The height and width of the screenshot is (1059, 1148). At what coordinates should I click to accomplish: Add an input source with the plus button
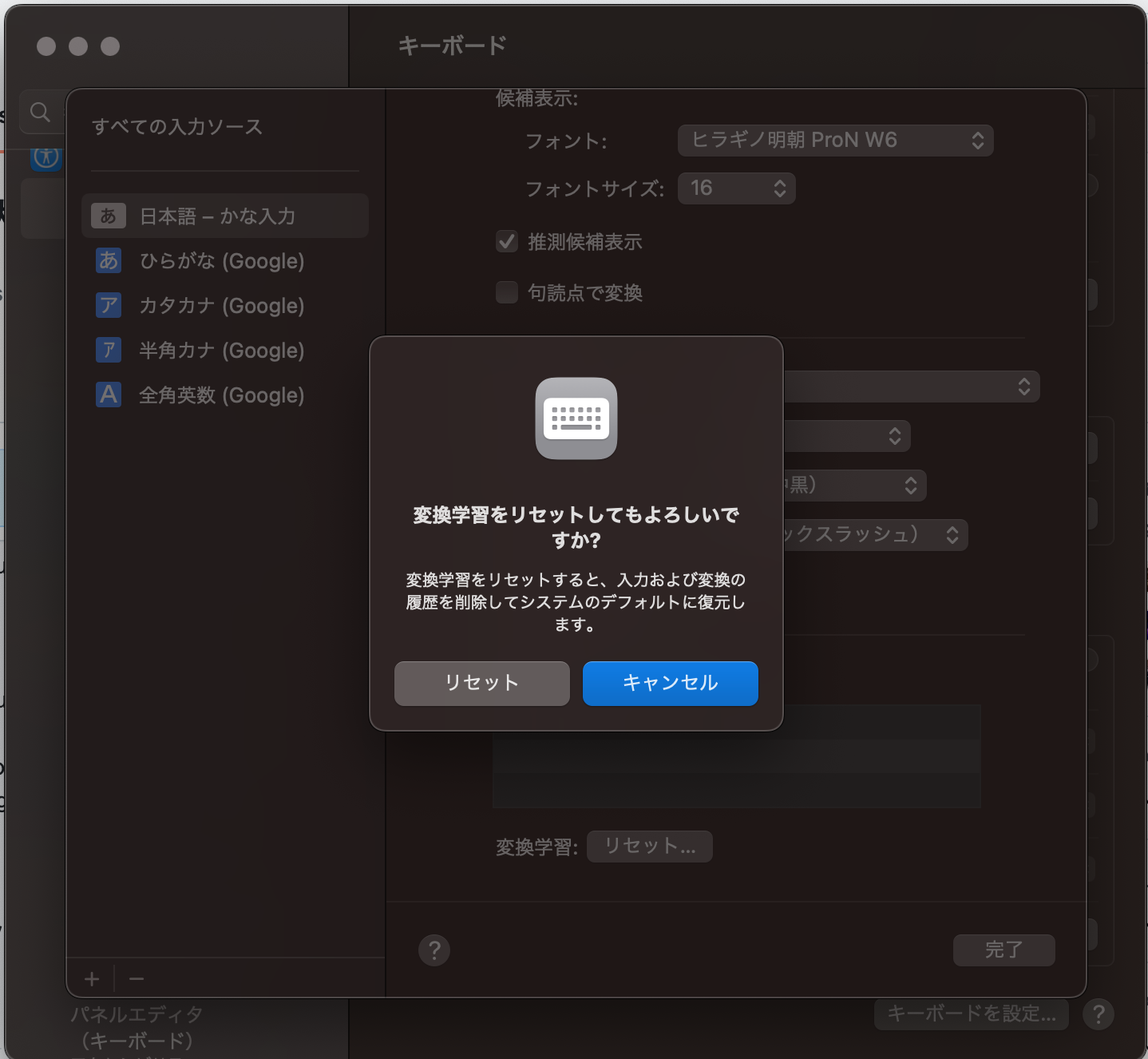click(92, 979)
